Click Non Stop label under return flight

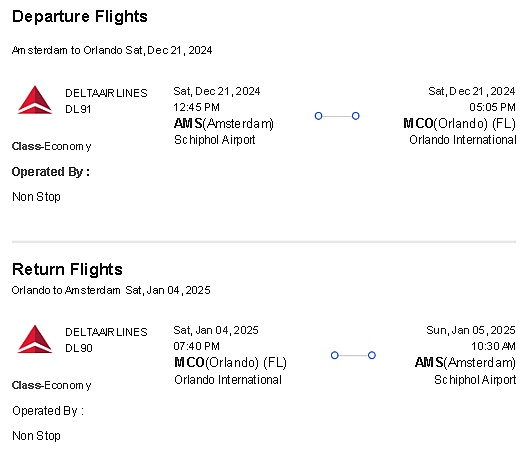36,436
